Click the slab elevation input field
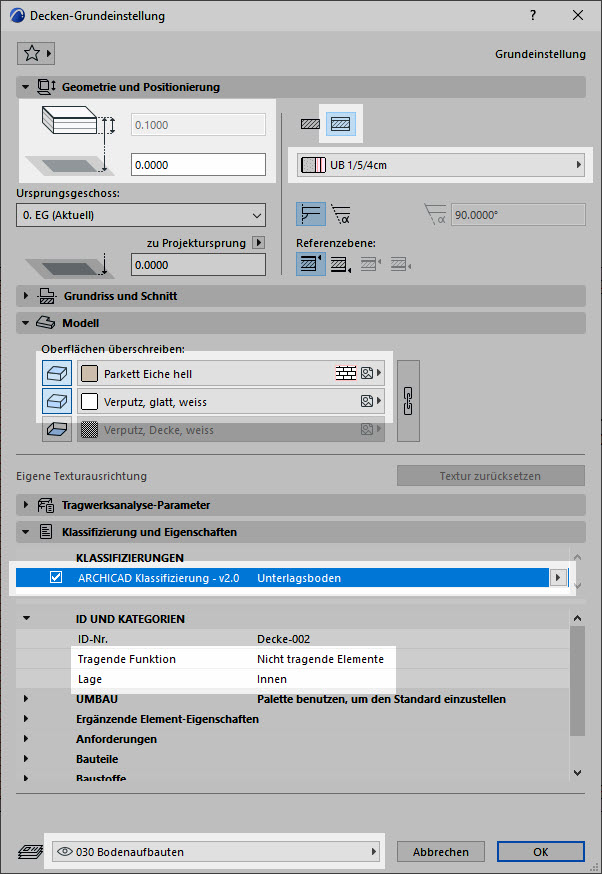Screen dimensions: 602x874 [x=198, y=165]
